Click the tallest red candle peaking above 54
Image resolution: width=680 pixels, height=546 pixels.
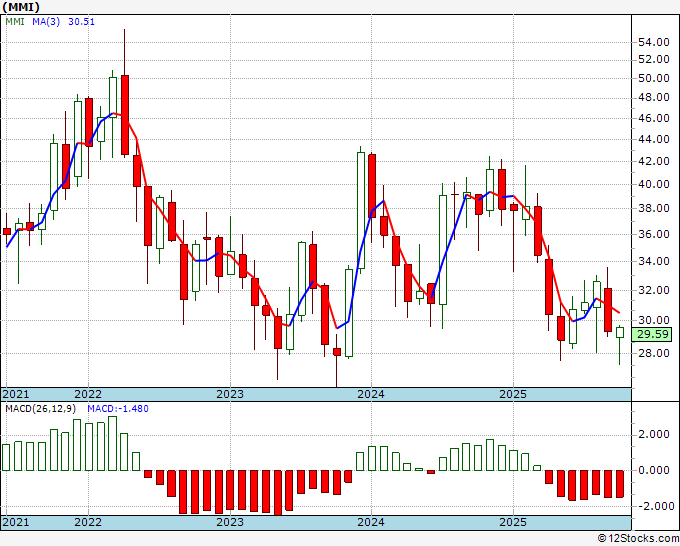125,115
